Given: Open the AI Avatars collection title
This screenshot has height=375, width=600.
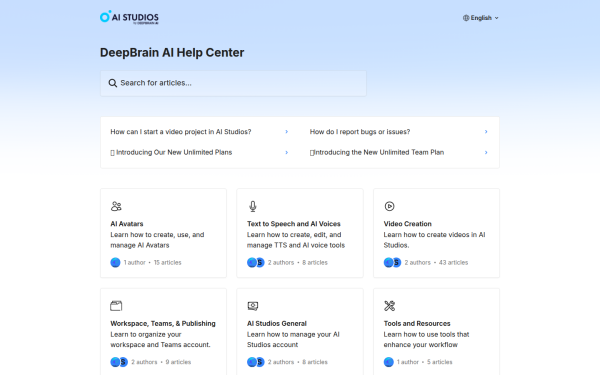Looking at the screenshot, I should tap(127, 224).
